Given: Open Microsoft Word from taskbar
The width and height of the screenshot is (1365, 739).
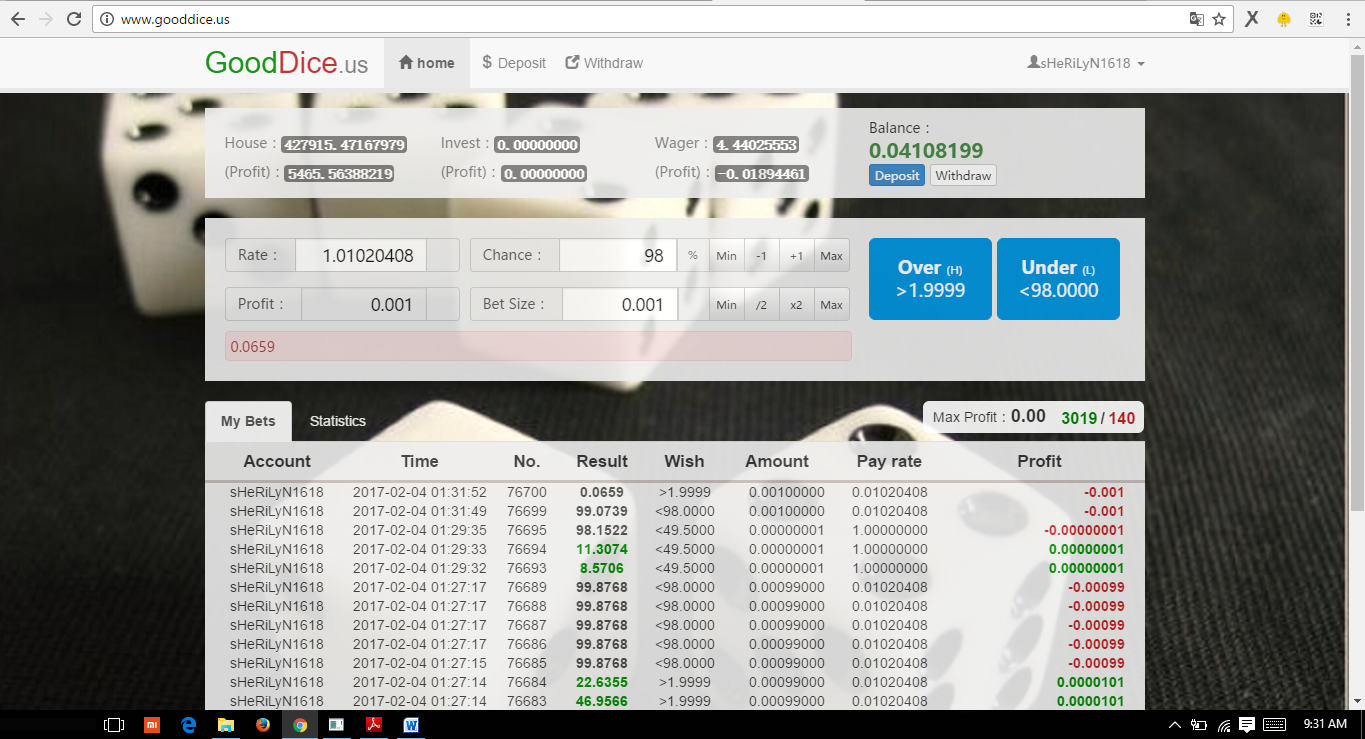Looking at the screenshot, I should point(411,724).
